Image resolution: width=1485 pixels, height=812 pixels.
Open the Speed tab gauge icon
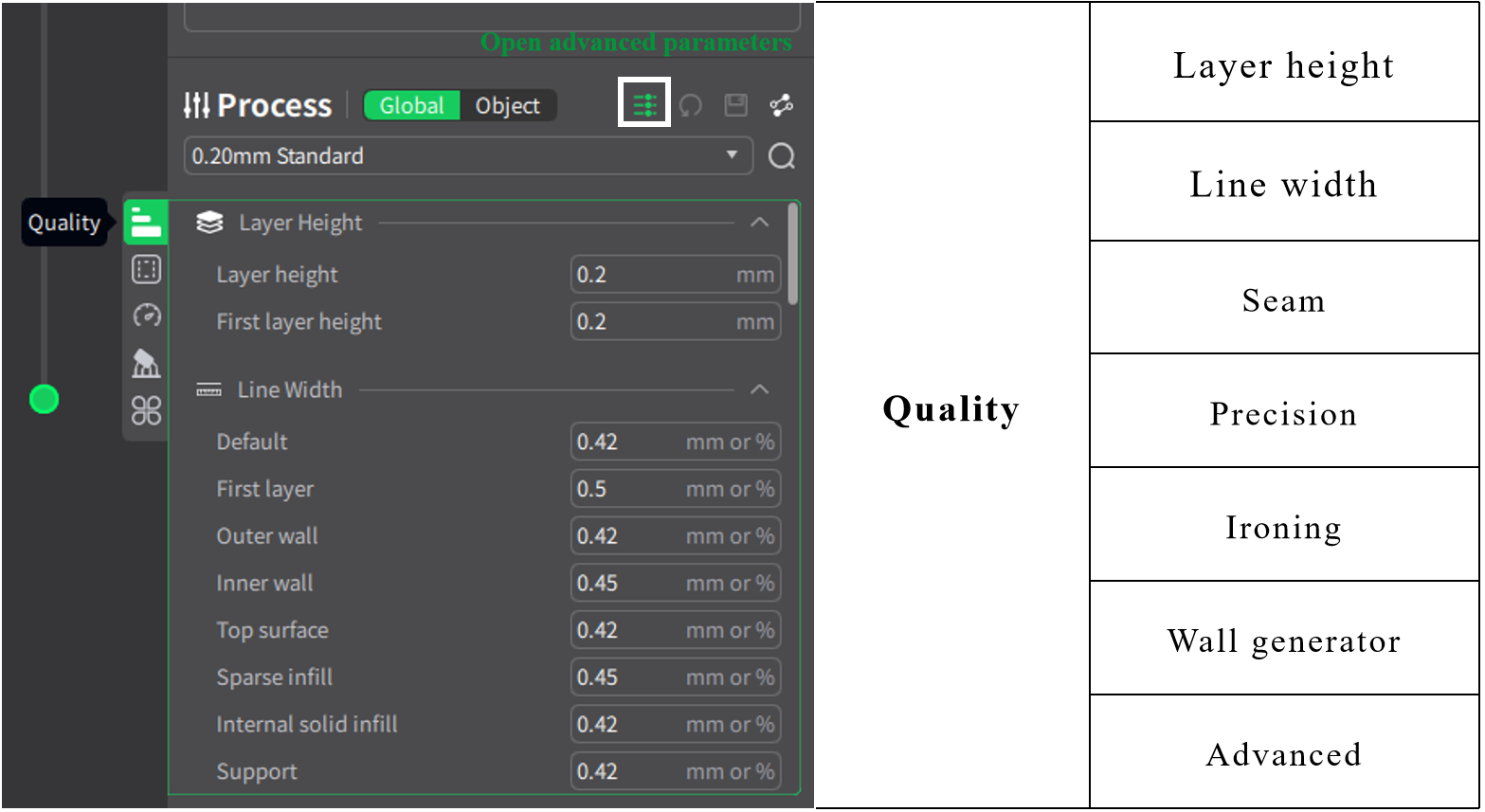point(146,316)
